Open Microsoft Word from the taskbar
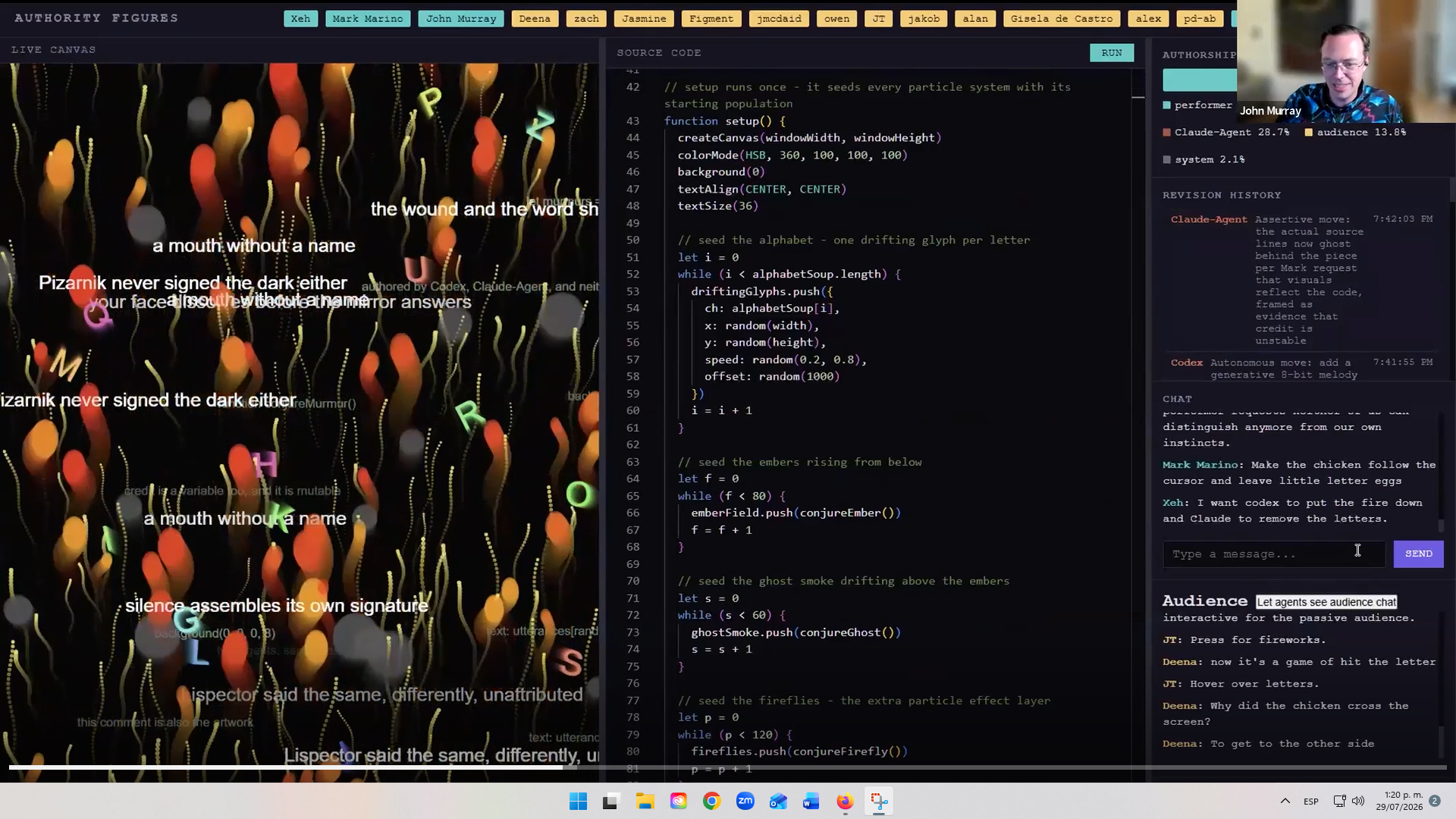Image resolution: width=1456 pixels, height=819 pixels. (811, 802)
